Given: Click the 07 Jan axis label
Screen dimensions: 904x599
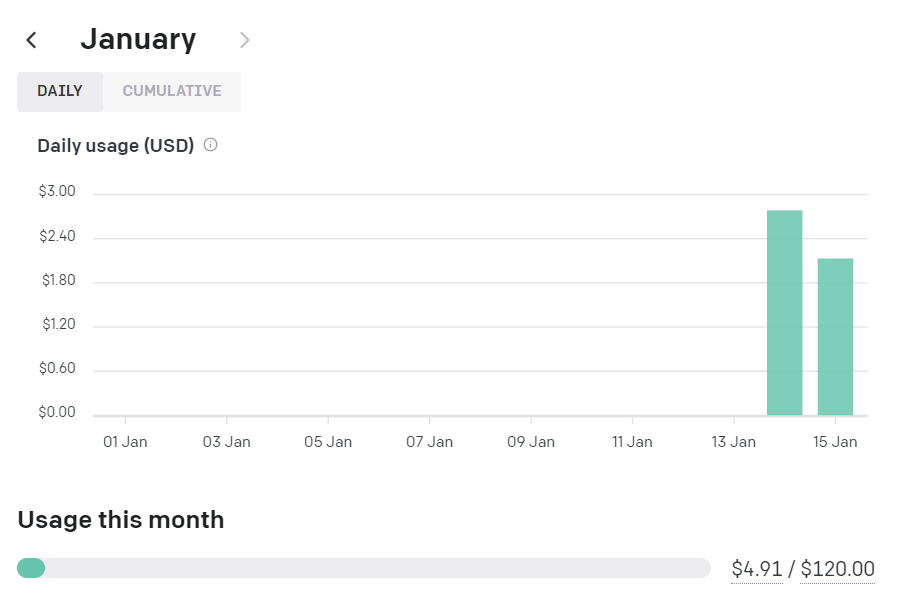Looking at the screenshot, I should pyautogui.click(x=430, y=442).
